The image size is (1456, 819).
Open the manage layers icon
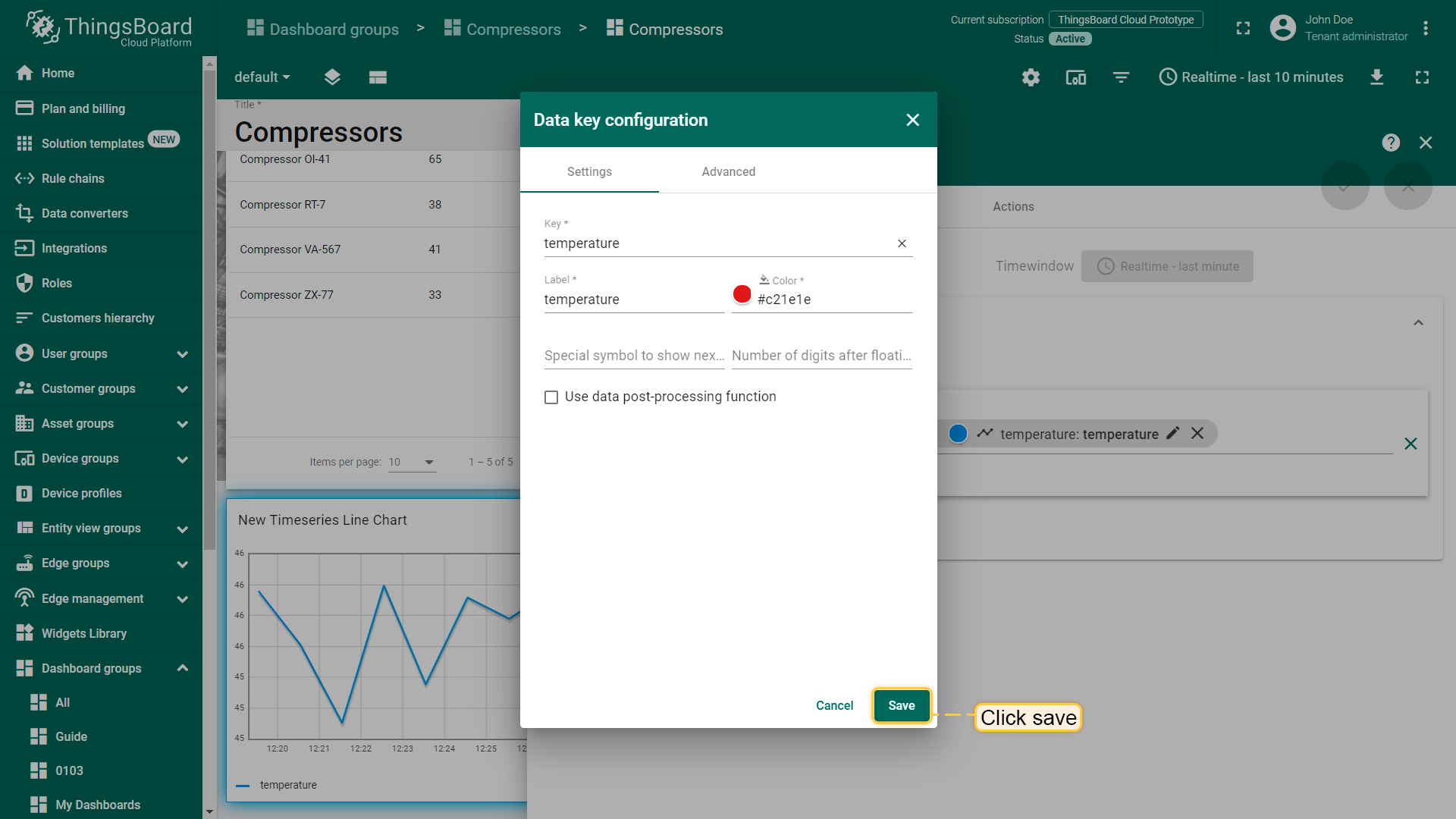[x=332, y=77]
